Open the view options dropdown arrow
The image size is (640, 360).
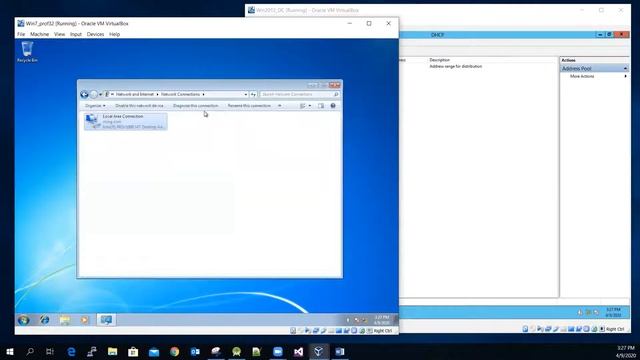[x=310, y=106]
